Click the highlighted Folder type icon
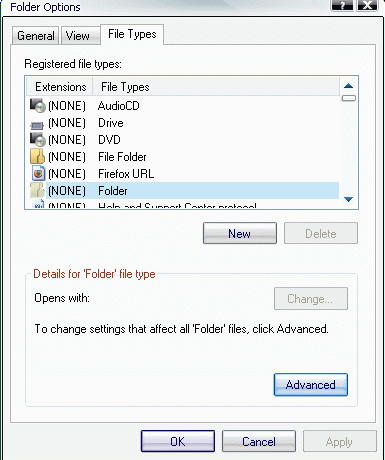Screen dimensions: 385x460 point(37,190)
